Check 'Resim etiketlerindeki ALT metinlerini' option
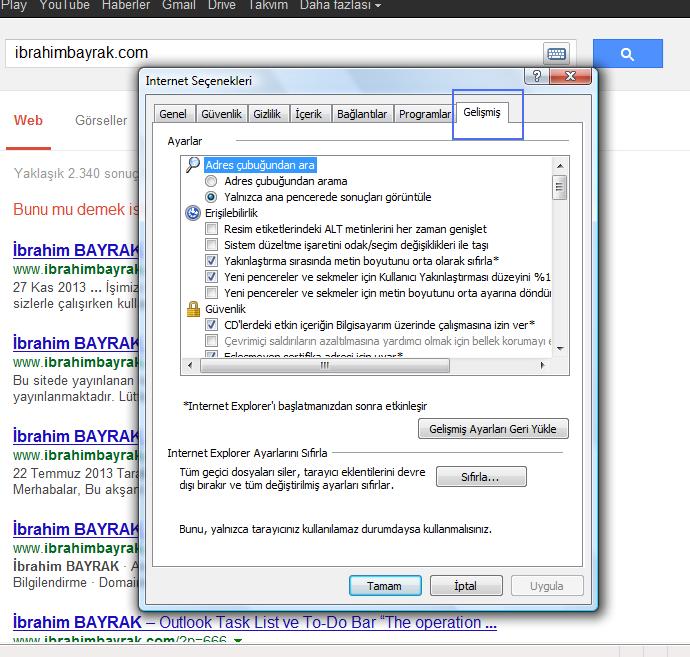Screen dimensions: 690x657 pos(212,229)
